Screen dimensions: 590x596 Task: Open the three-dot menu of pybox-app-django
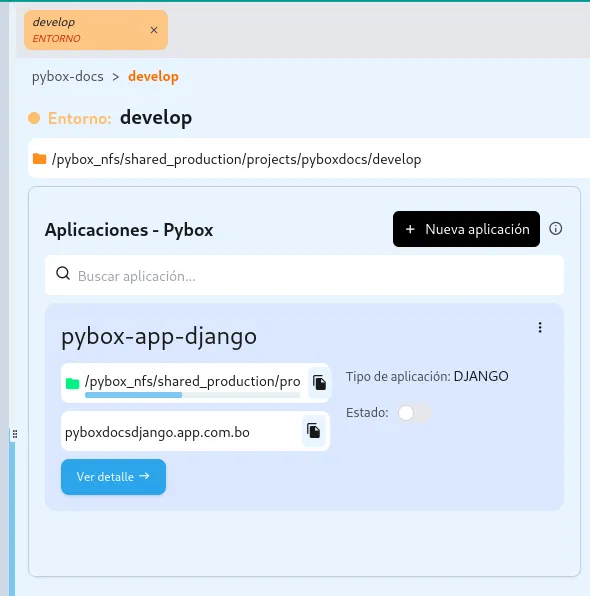(540, 328)
